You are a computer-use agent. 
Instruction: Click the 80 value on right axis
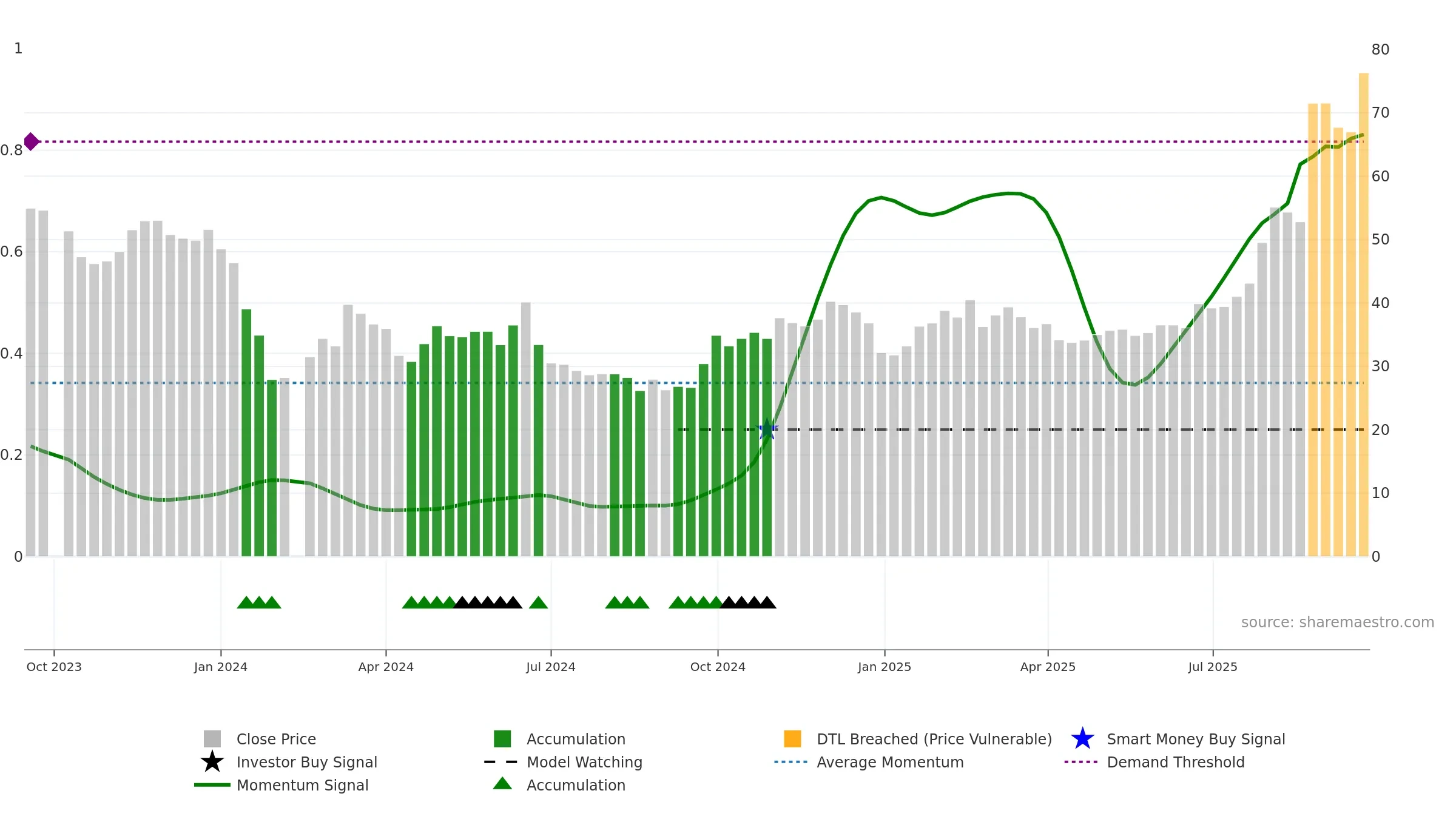click(1380, 50)
